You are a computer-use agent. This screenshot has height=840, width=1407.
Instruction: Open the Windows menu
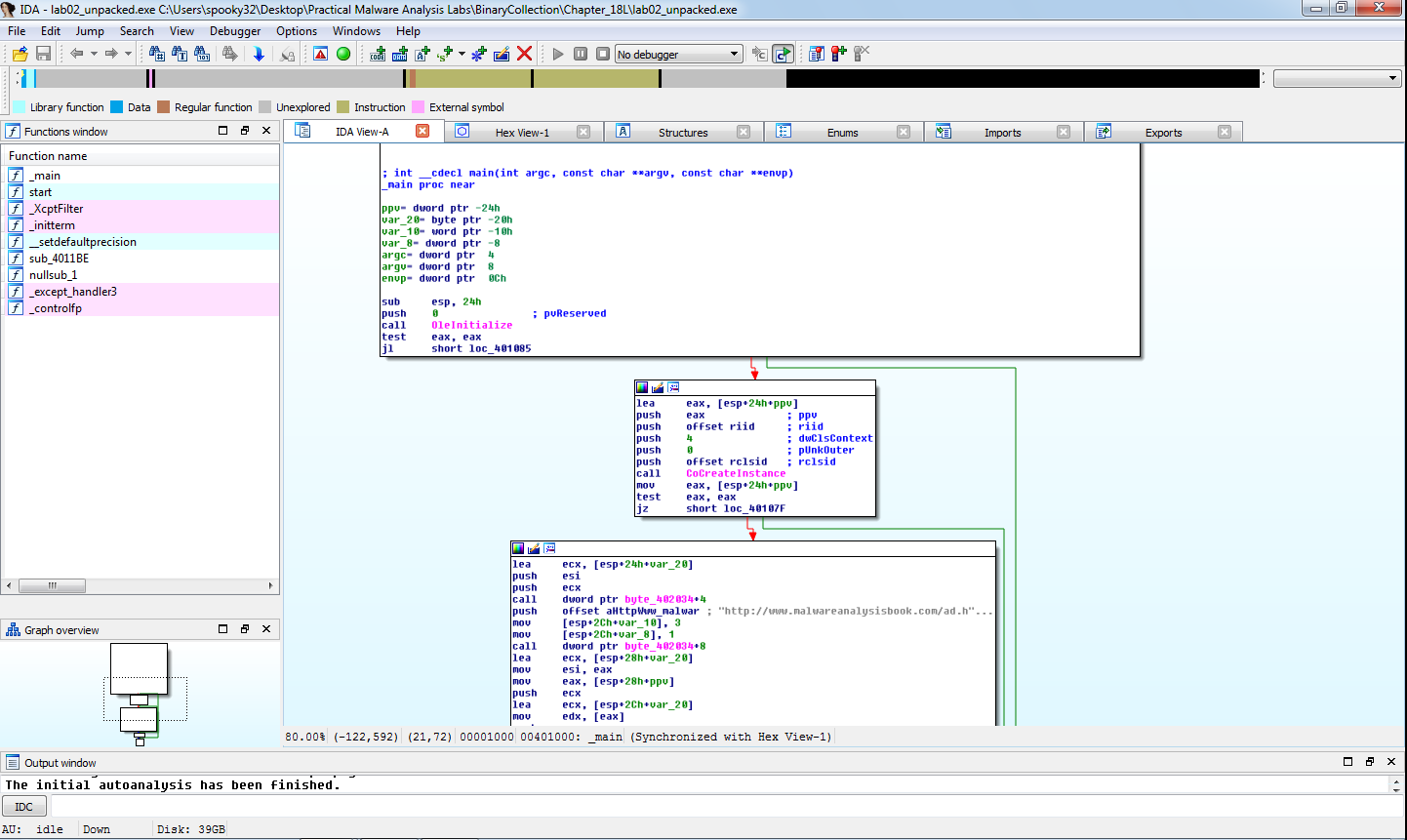tap(356, 30)
